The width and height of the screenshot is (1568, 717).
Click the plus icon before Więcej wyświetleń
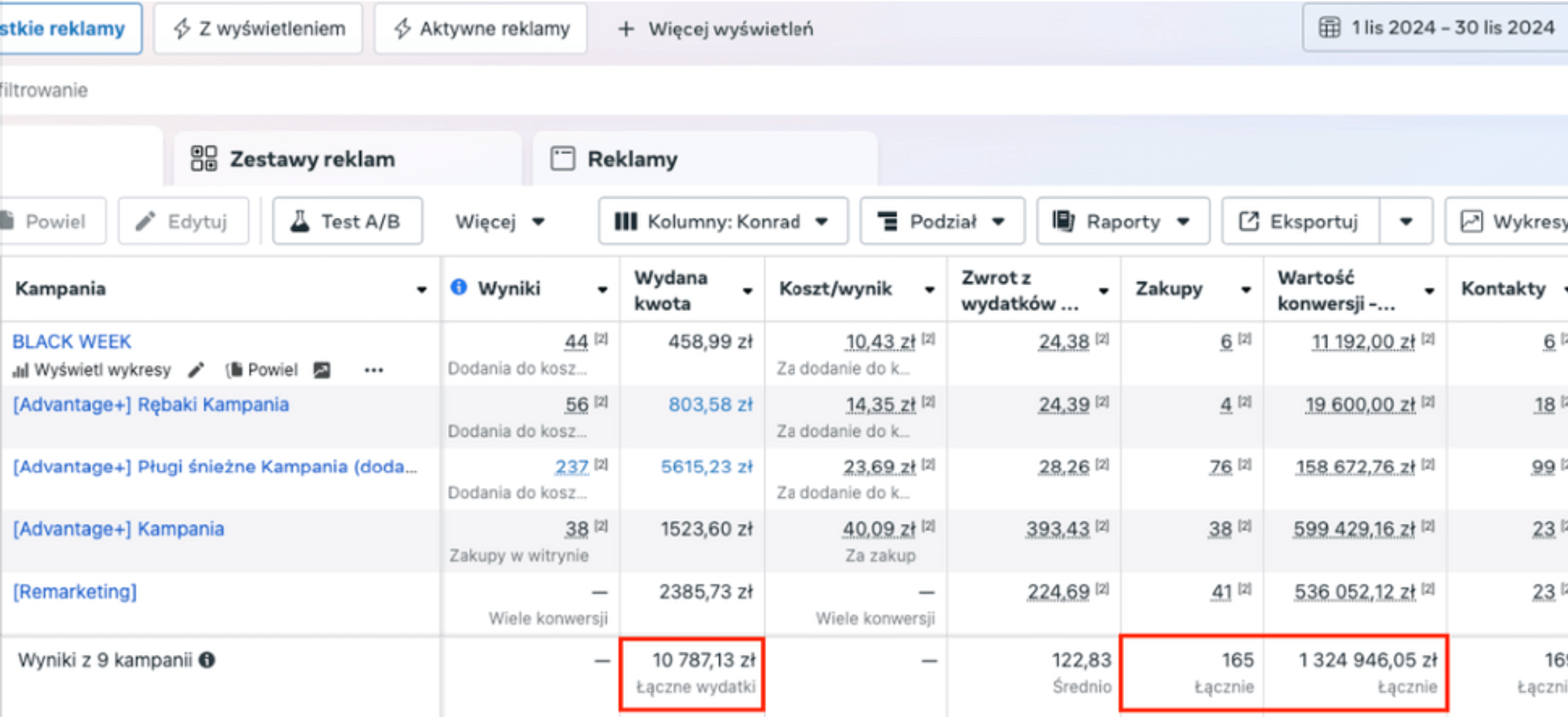[x=626, y=28]
